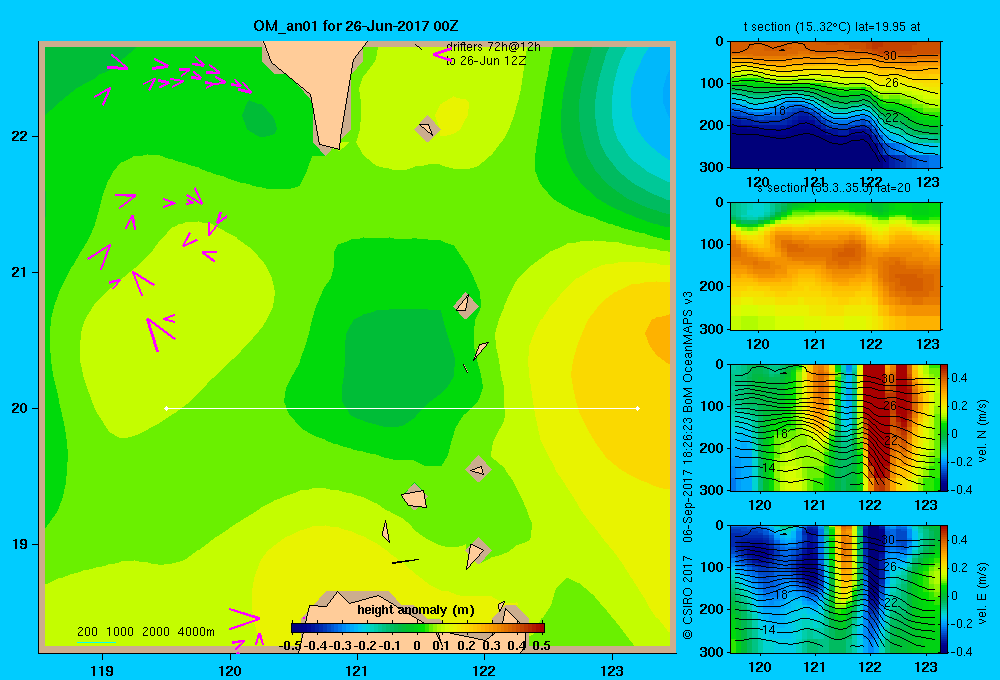The width and height of the screenshot is (1000, 680).
Task: Click the vel. N color scale bar
Action: click(944, 427)
